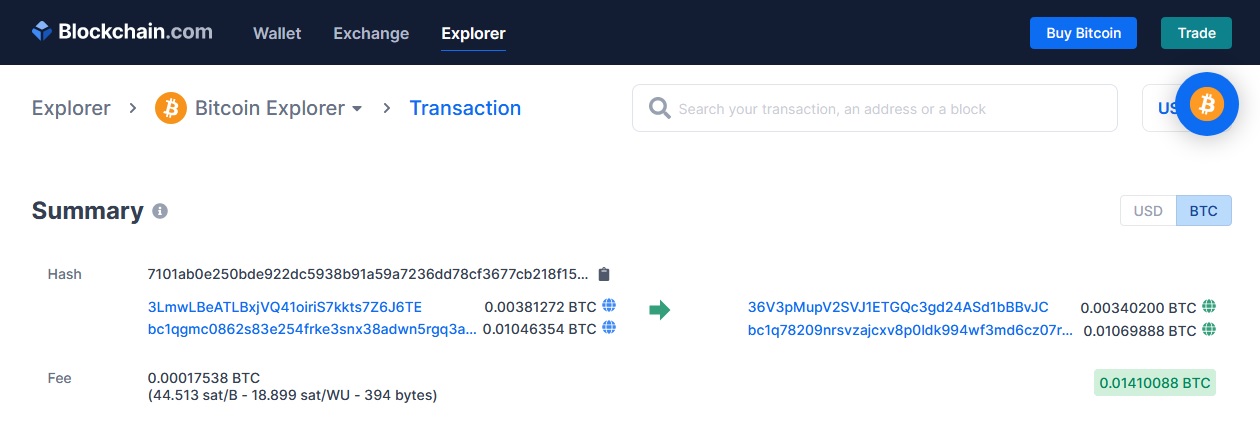
Task: Open the currency selector next to search
Action: click(x=1160, y=108)
